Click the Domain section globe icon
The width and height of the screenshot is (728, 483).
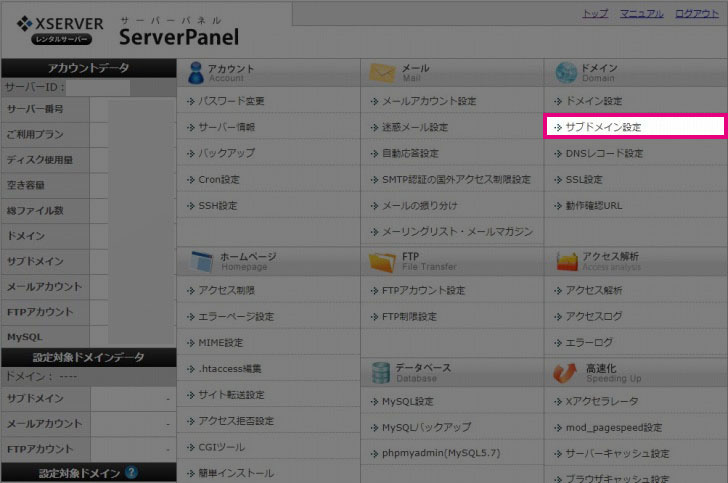point(566,73)
